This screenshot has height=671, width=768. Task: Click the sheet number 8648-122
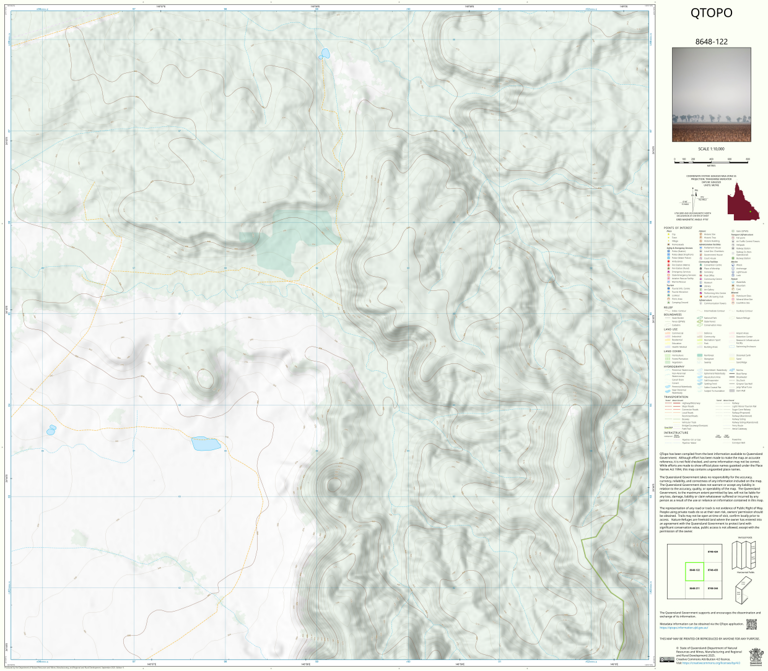point(711,42)
